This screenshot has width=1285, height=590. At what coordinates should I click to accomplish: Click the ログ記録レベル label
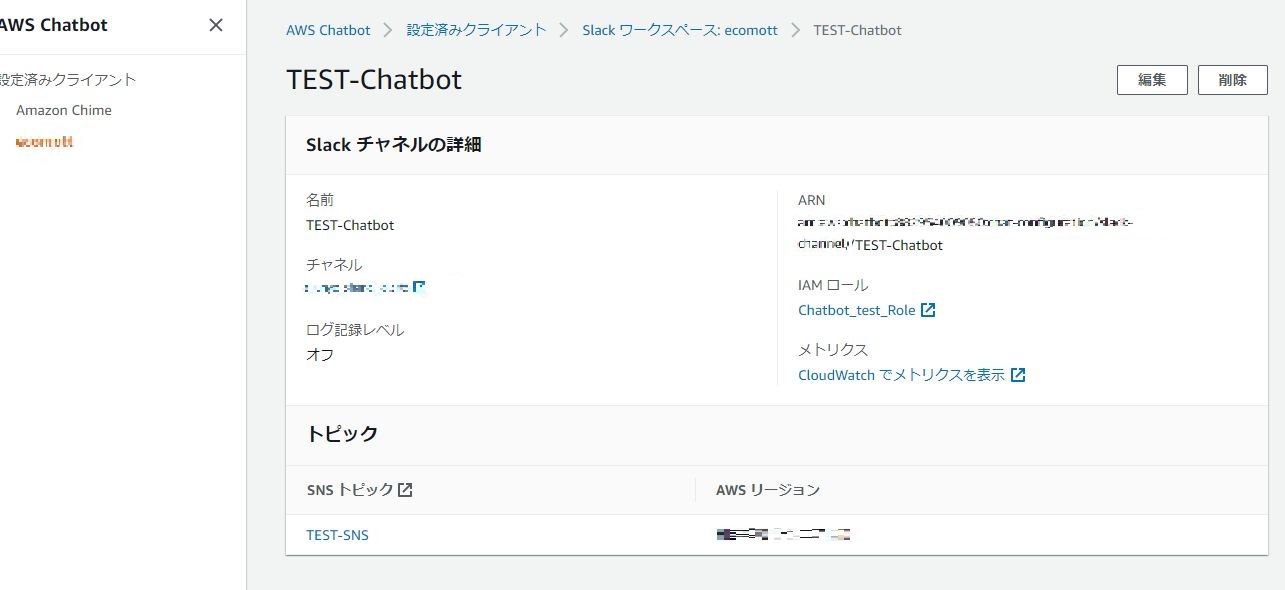tap(355, 330)
